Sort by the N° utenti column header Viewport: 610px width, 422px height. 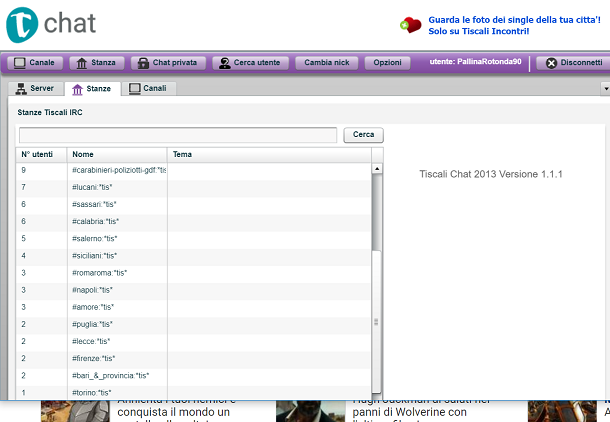click(41, 154)
